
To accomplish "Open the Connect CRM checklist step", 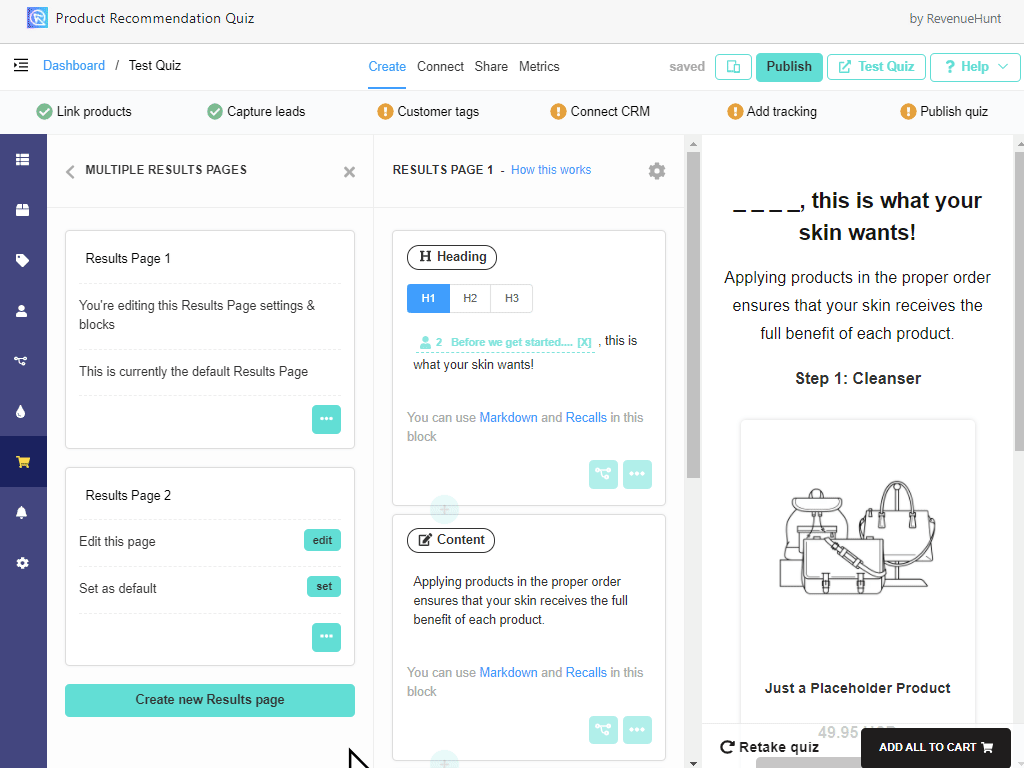I will coord(600,112).
